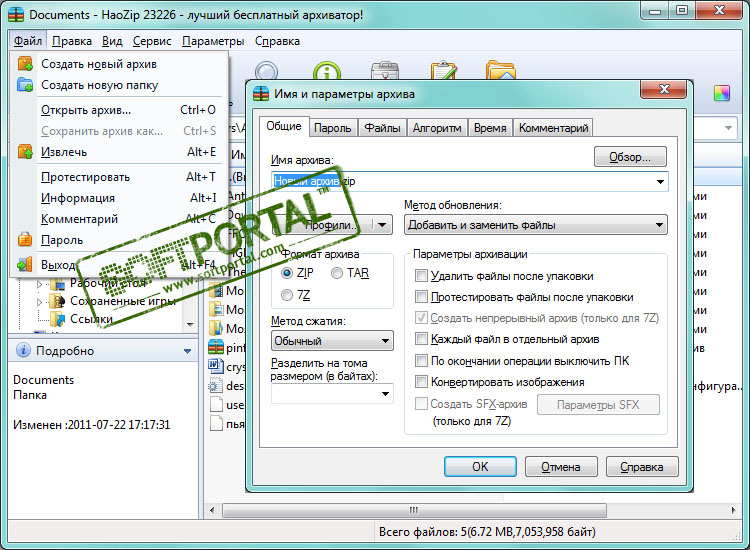The height and width of the screenshot is (550, 750).
Task: Select the ZIP format radio button
Action: tap(287, 273)
